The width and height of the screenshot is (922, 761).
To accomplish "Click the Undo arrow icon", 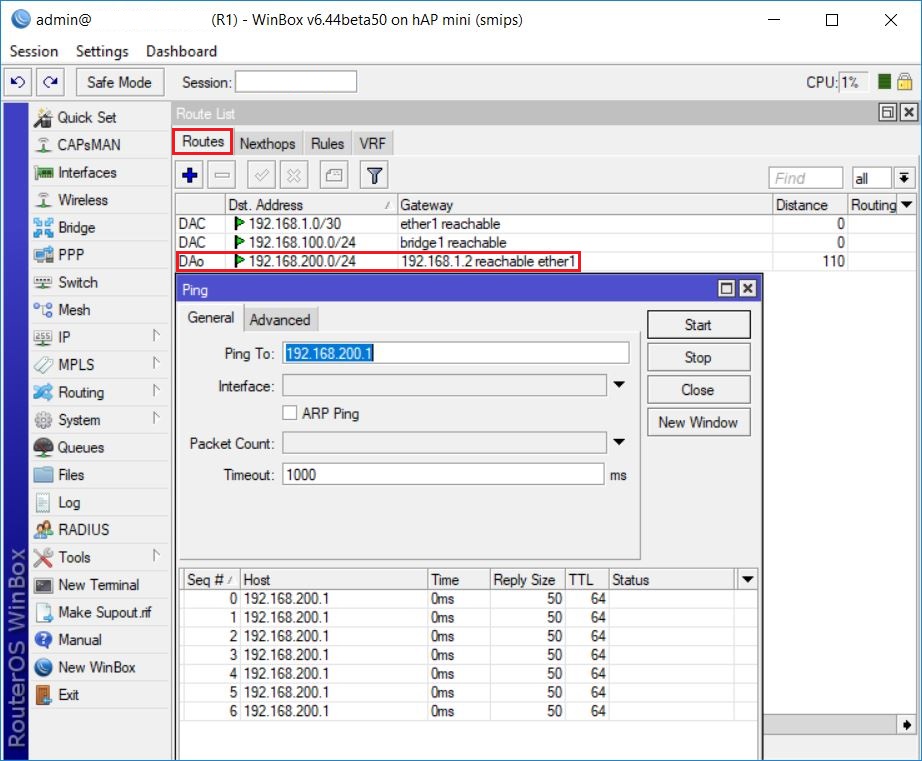I will click(18, 82).
